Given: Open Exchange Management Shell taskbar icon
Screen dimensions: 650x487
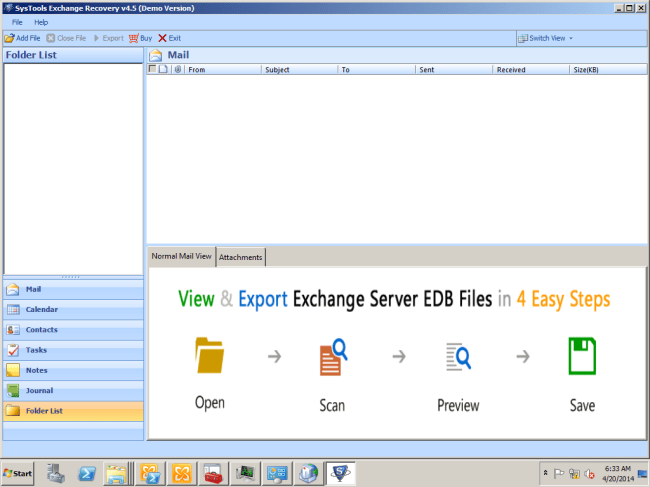Looking at the screenshot, I should tap(150, 473).
